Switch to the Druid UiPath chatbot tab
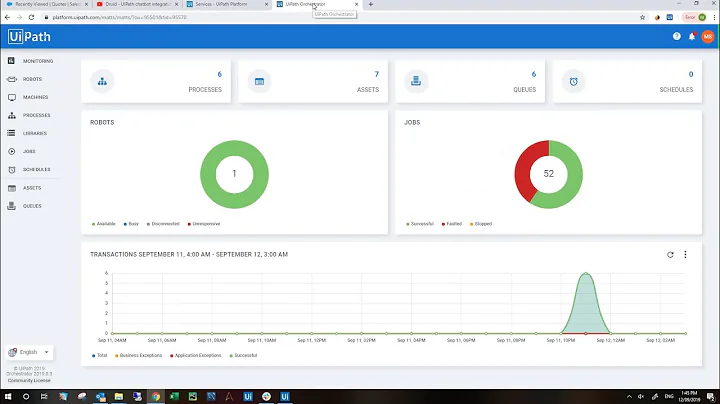 136,4
